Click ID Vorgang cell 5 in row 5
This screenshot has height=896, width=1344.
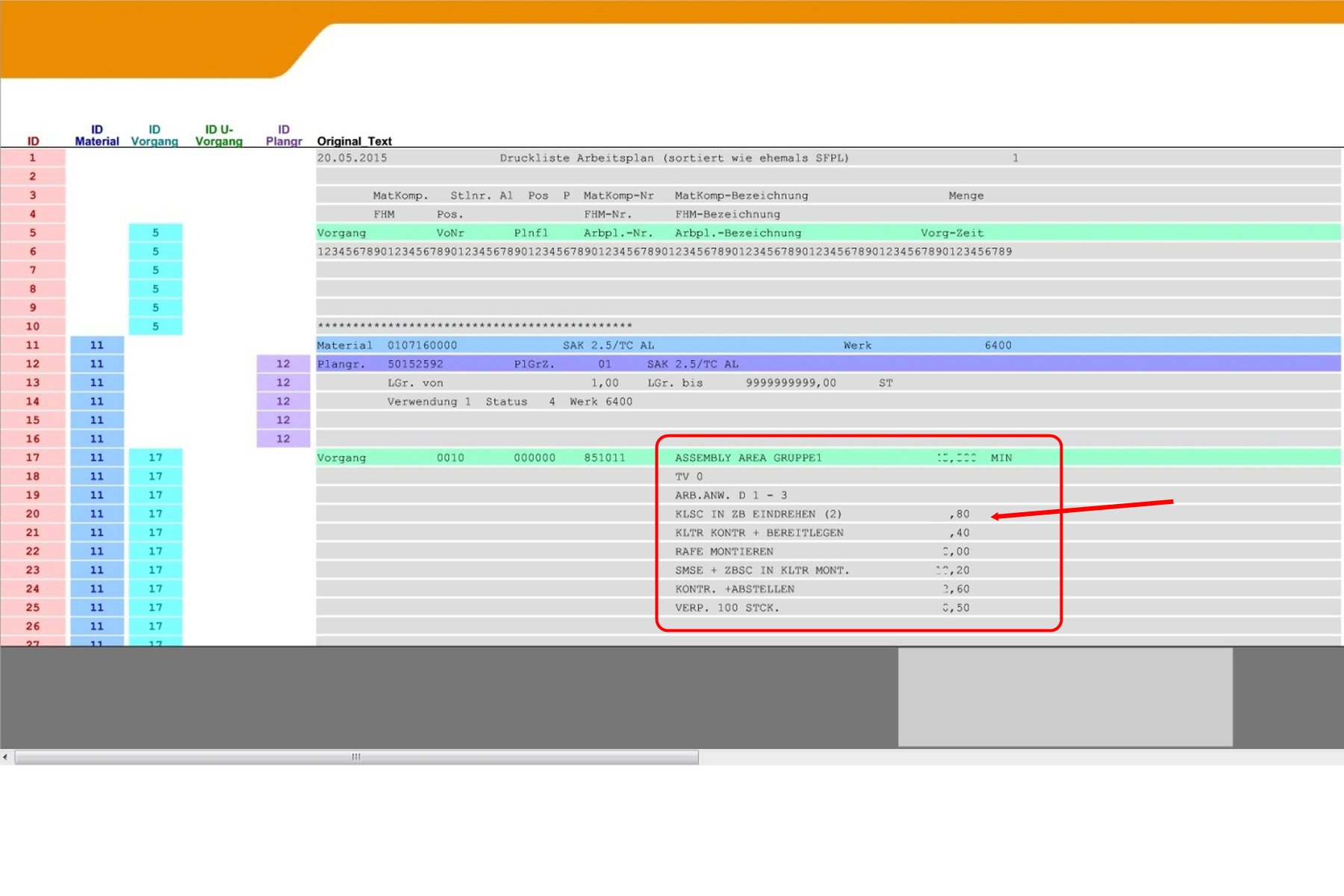155,232
